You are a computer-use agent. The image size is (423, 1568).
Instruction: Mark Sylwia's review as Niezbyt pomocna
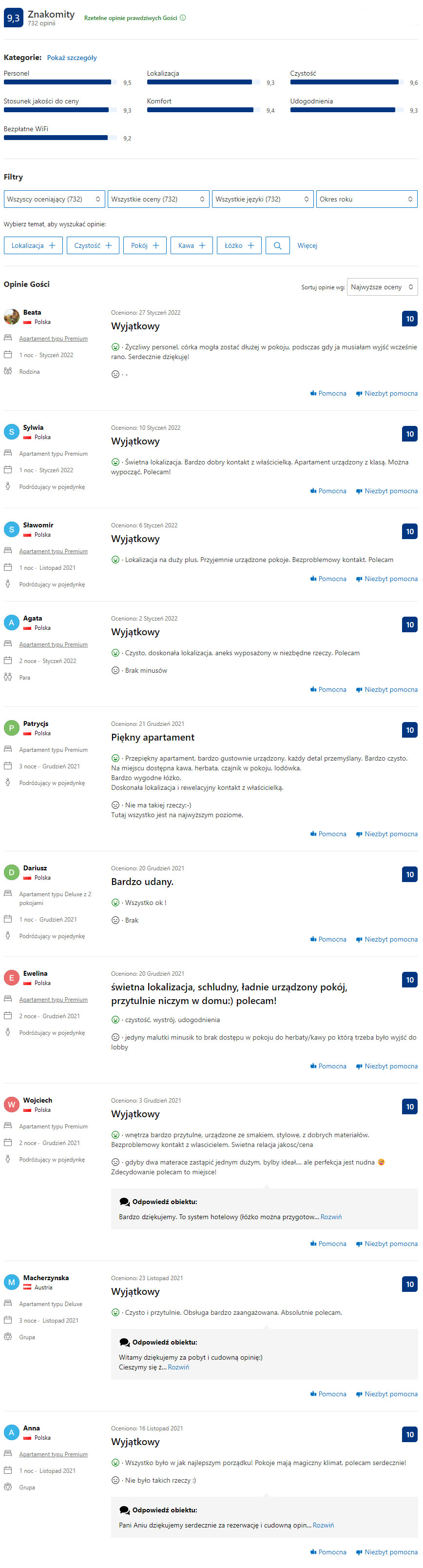386,491
